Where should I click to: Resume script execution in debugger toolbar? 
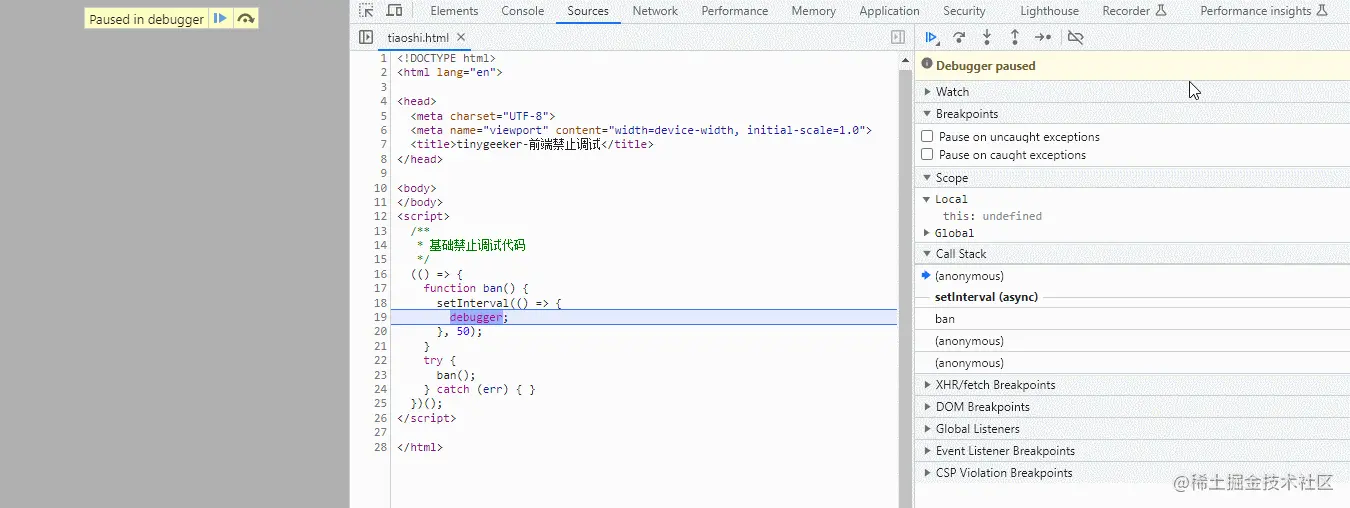931,37
